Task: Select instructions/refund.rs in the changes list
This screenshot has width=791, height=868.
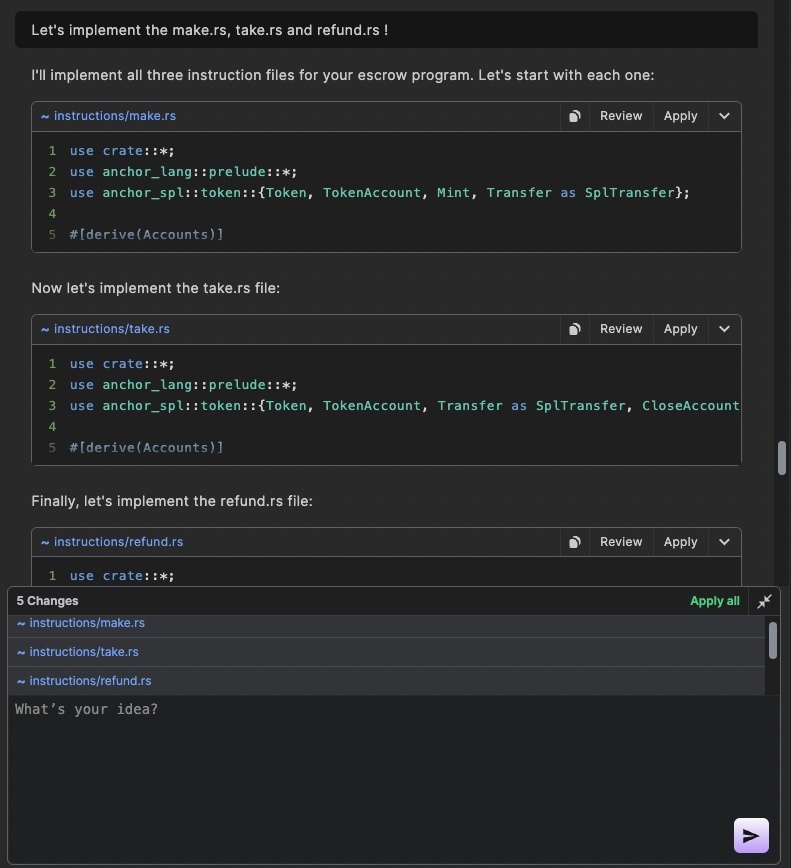Action: pos(90,681)
